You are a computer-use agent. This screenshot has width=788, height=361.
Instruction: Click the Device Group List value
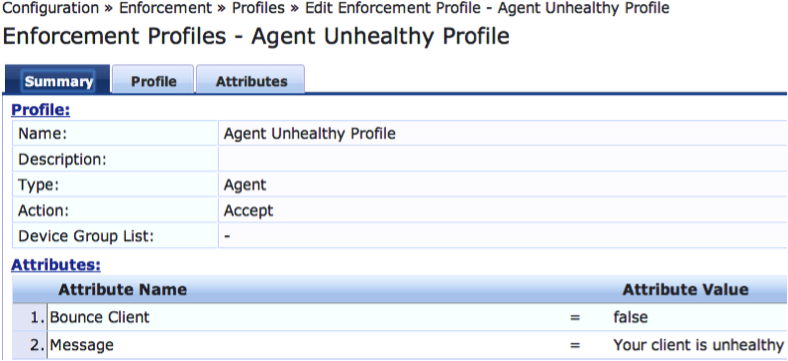227,235
